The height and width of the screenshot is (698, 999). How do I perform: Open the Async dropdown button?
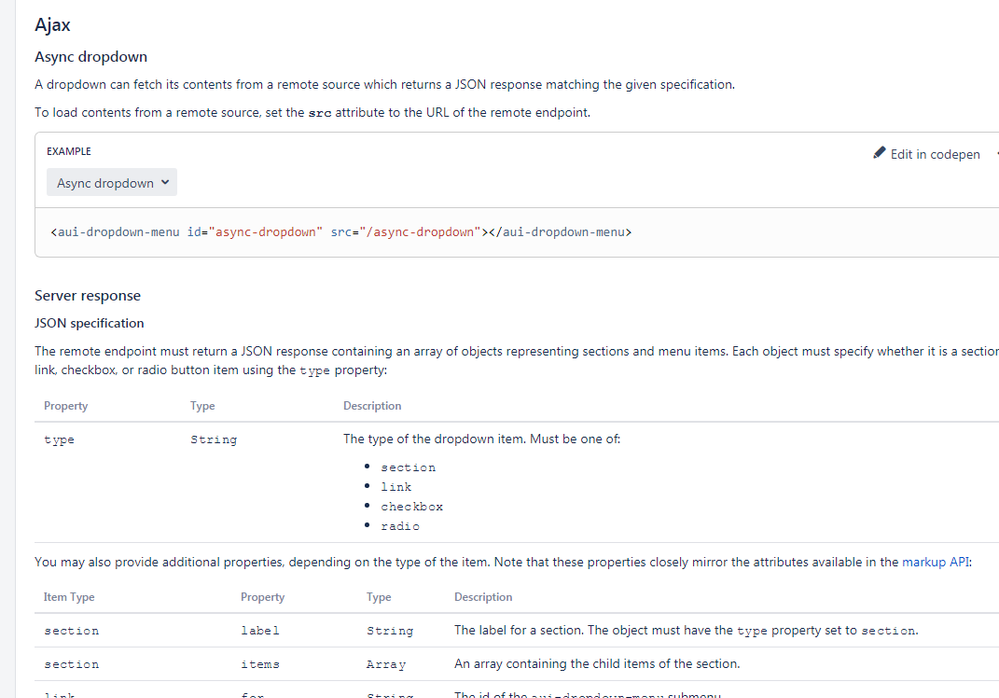111,183
